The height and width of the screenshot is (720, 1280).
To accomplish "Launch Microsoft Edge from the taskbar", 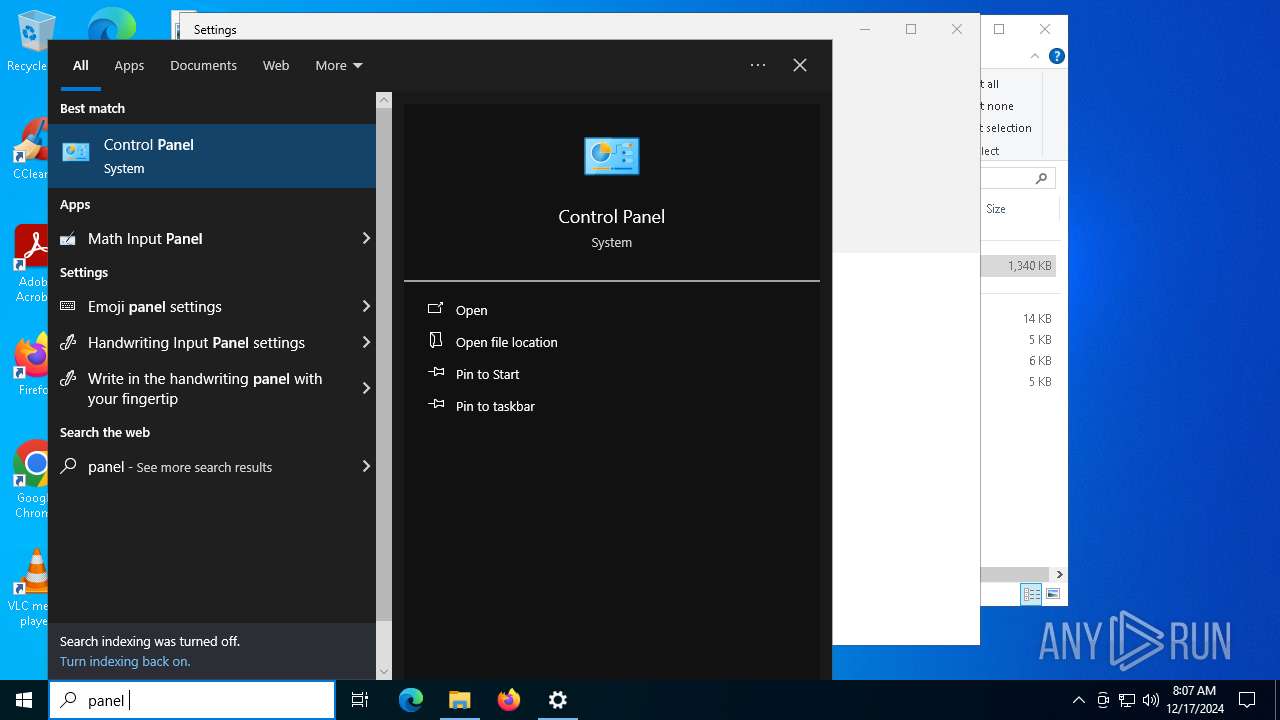I will click(411, 700).
